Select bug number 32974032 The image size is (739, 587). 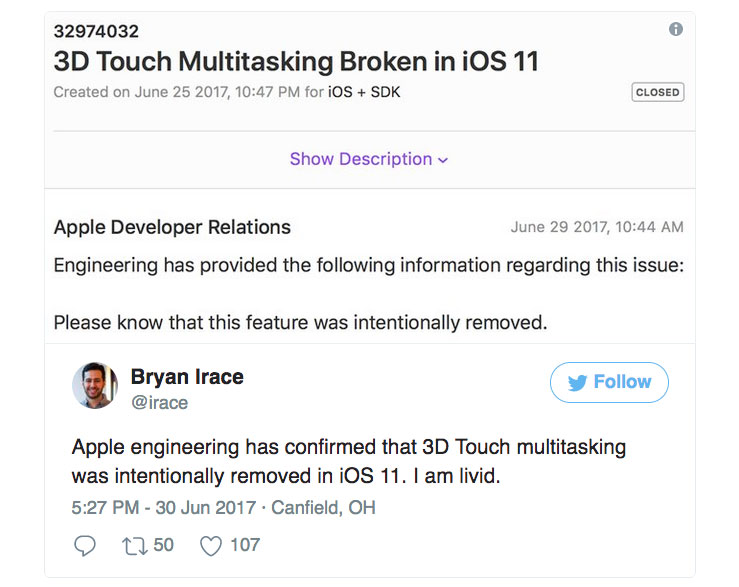tap(96, 32)
